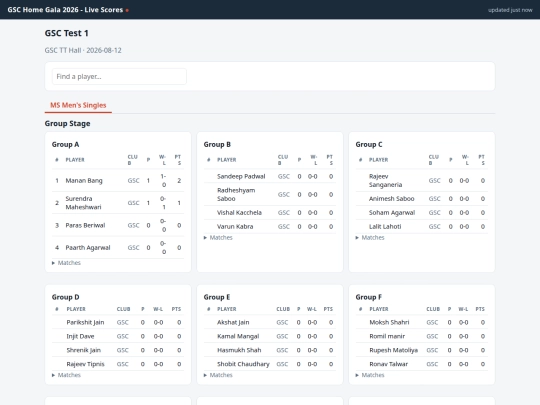
Task: Focus the Find a player search field
Action: pos(119,76)
